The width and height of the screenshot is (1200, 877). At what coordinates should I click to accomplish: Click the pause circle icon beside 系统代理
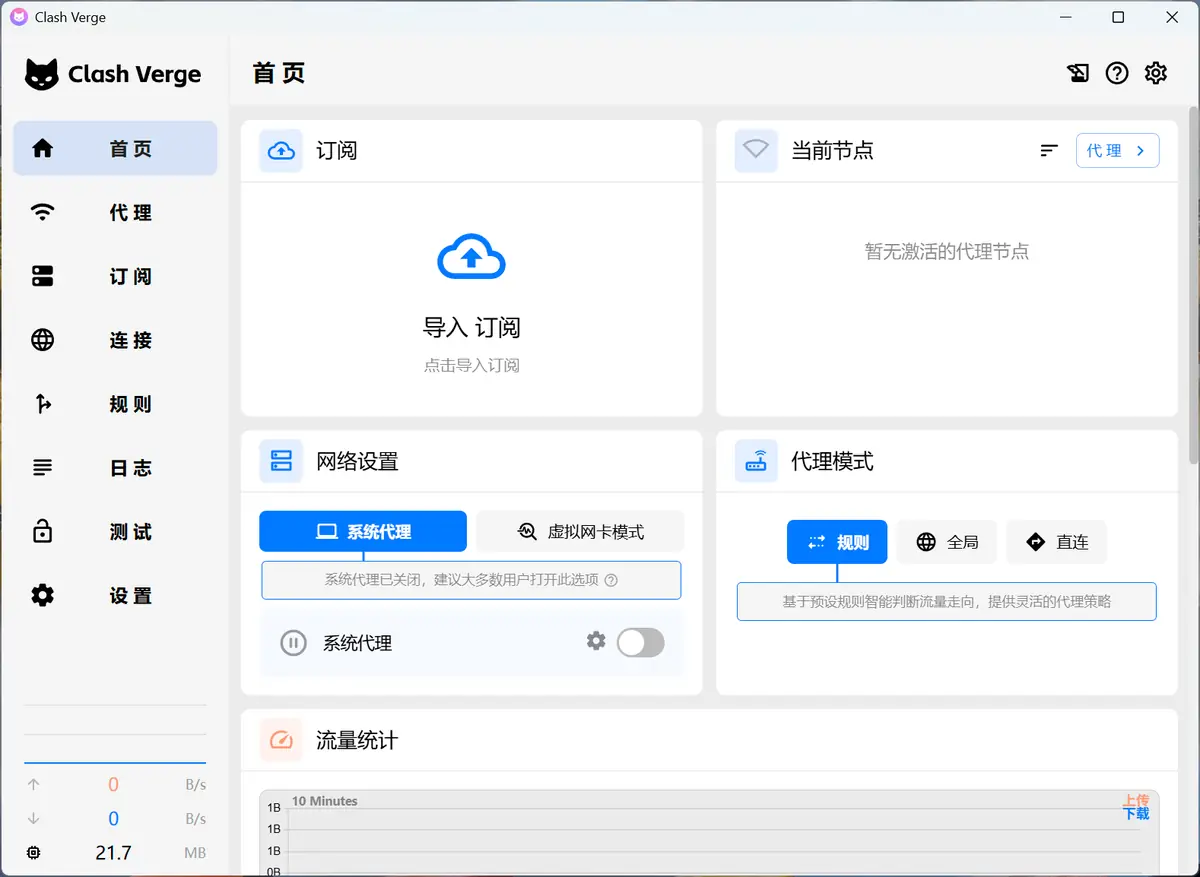[x=293, y=643]
